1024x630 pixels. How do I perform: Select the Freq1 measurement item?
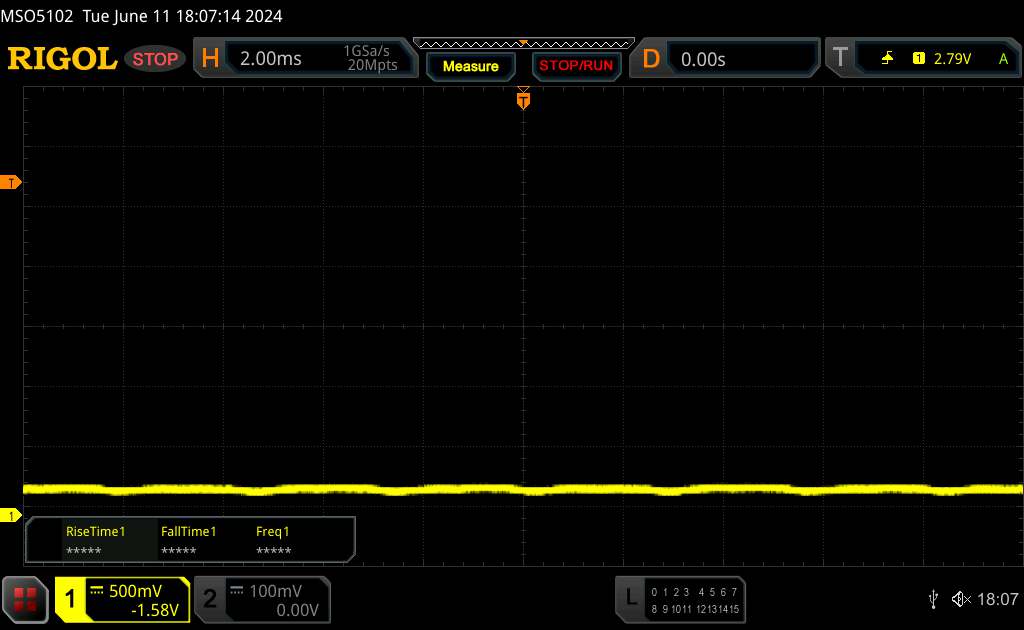click(x=273, y=540)
